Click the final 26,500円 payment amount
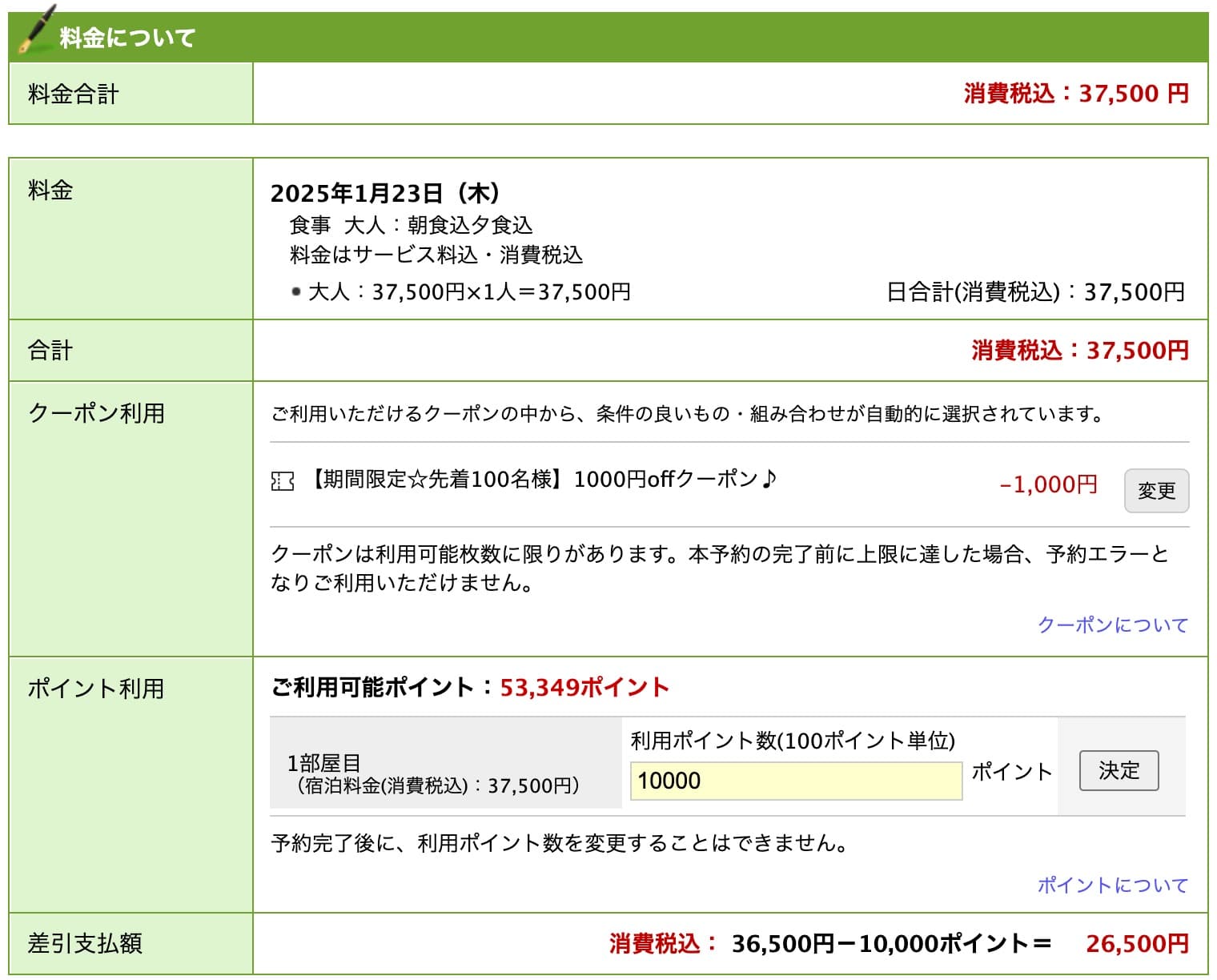Image resolution: width=1217 pixels, height=980 pixels. click(1137, 943)
